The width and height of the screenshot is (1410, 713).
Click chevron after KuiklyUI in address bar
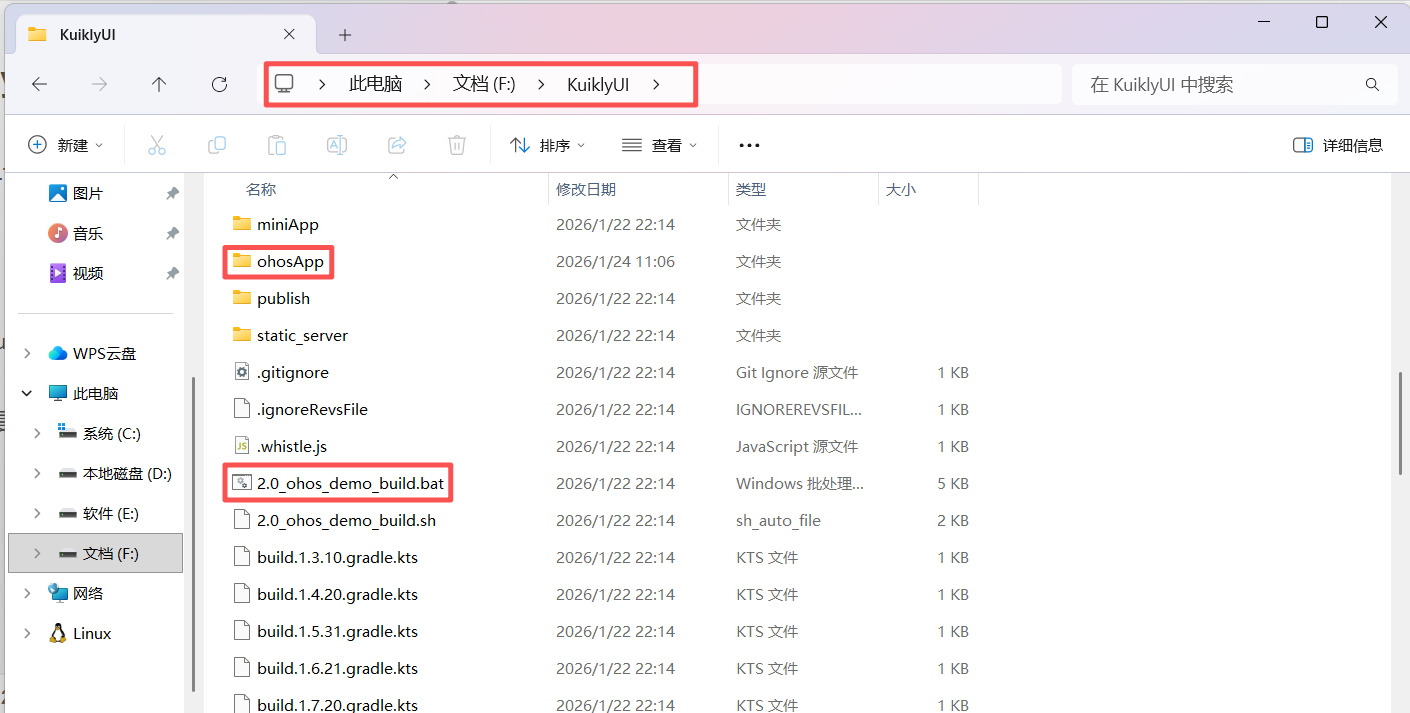[x=656, y=85]
